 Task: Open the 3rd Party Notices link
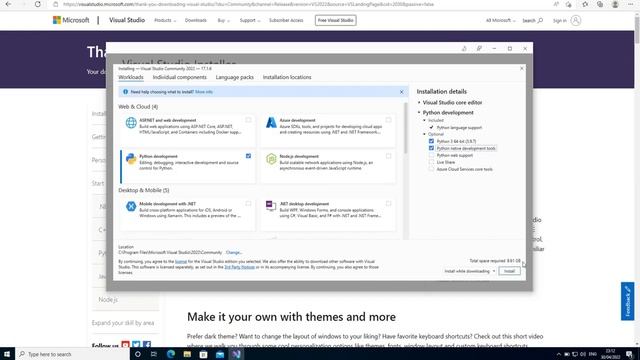pyautogui.click(x=240, y=267)
